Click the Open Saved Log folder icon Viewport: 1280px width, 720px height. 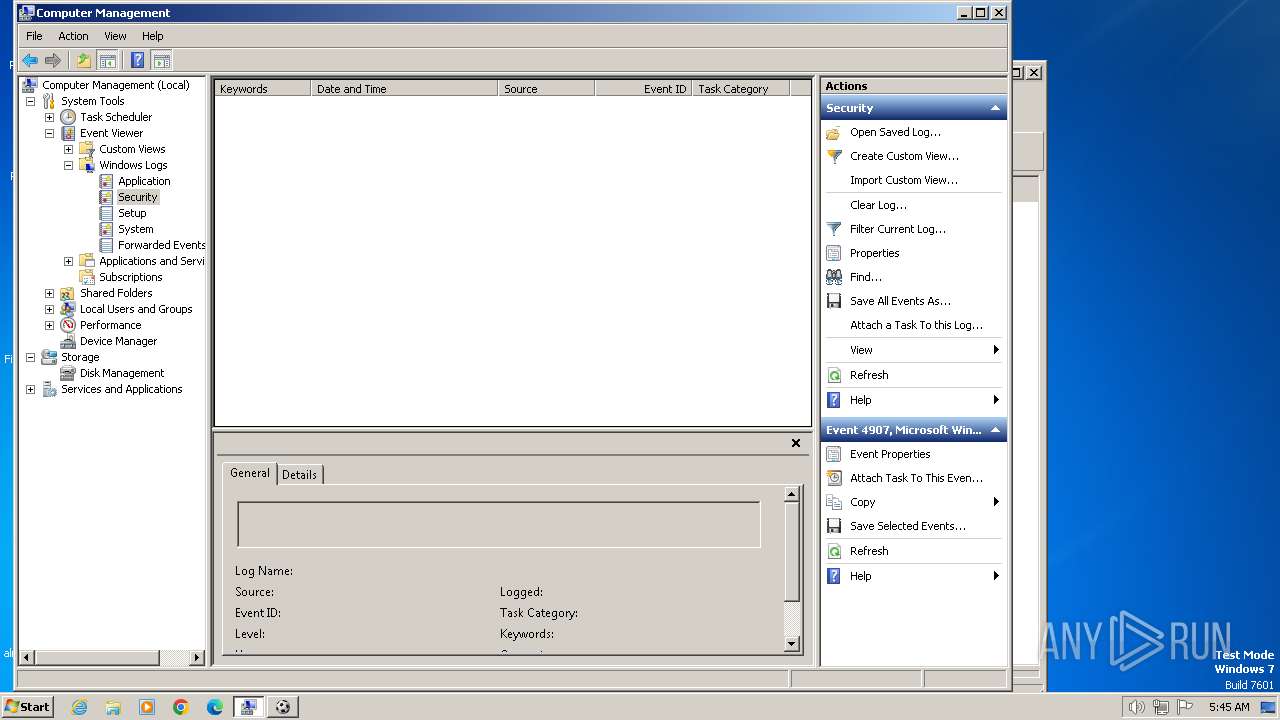tap(834, 132)
